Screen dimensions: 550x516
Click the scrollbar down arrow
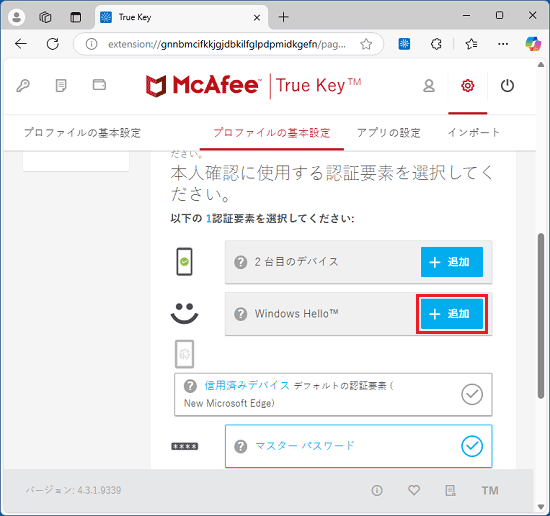(541, 507)
